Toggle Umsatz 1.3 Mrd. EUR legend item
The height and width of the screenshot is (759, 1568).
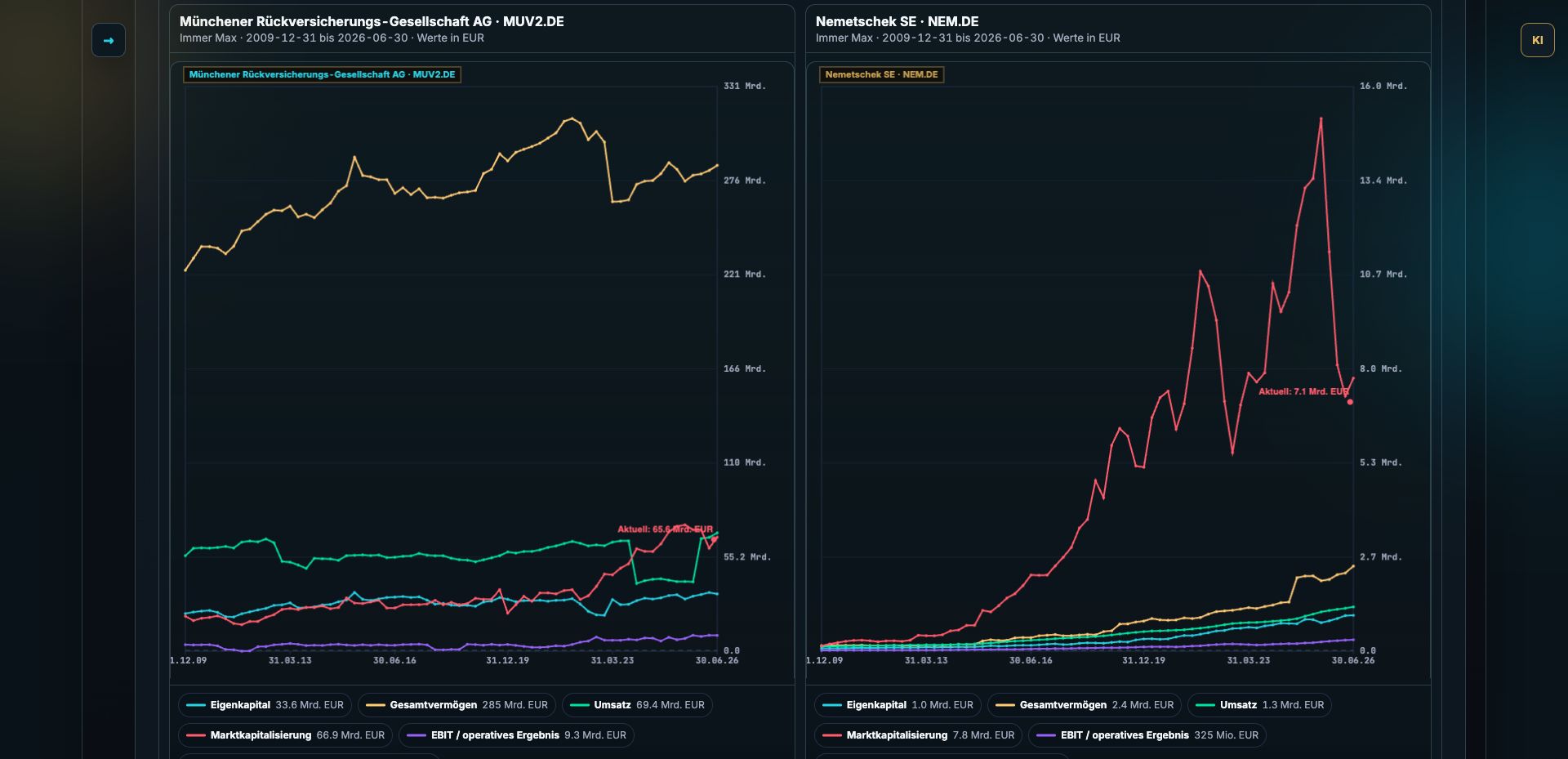(x=1259, y=705)
